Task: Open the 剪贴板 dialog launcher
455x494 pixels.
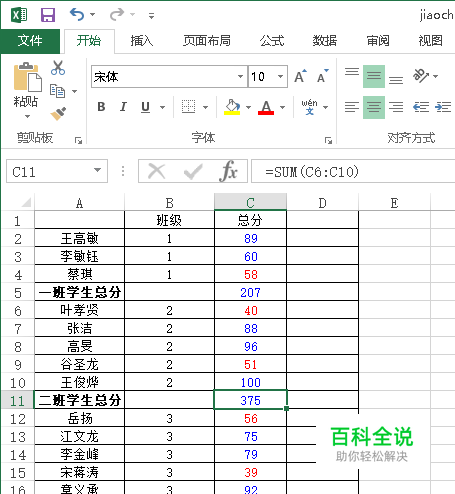Action: tap(78, 141)
